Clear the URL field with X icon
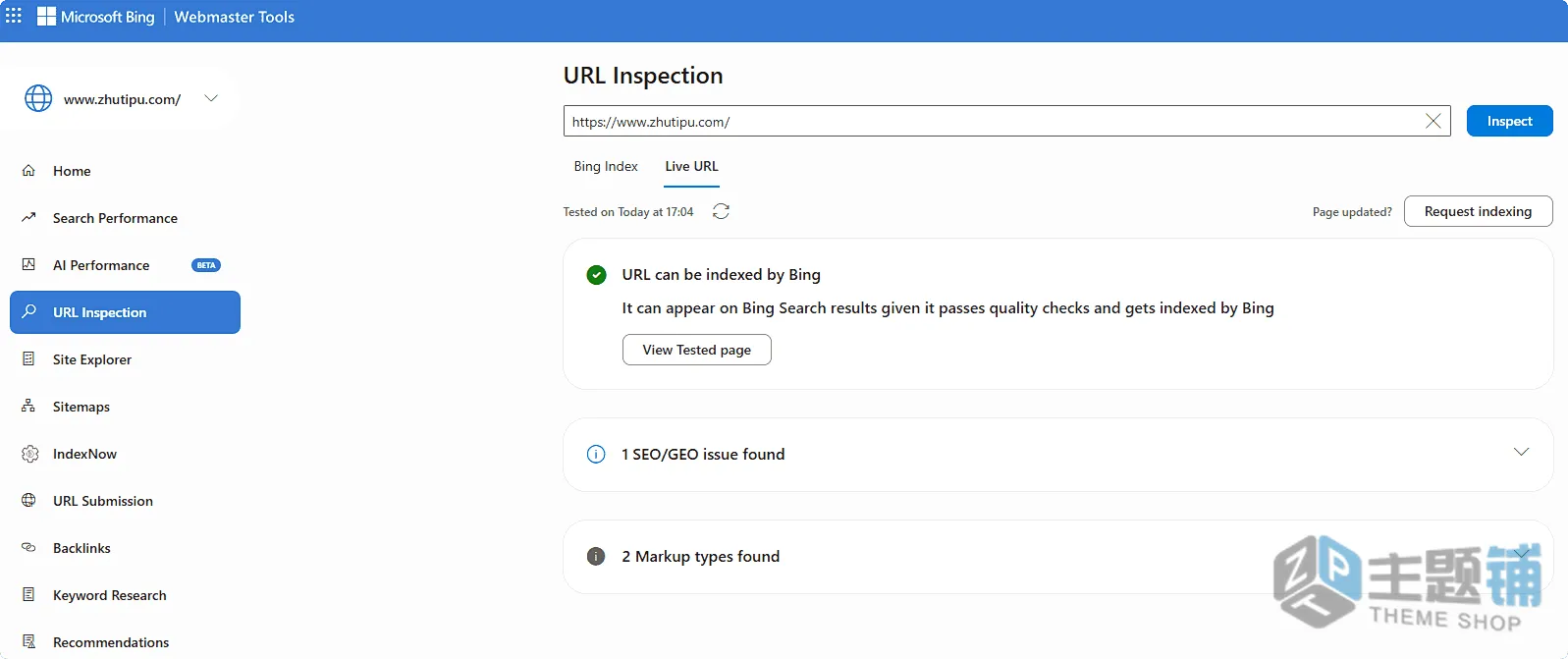 (1433, 121)
